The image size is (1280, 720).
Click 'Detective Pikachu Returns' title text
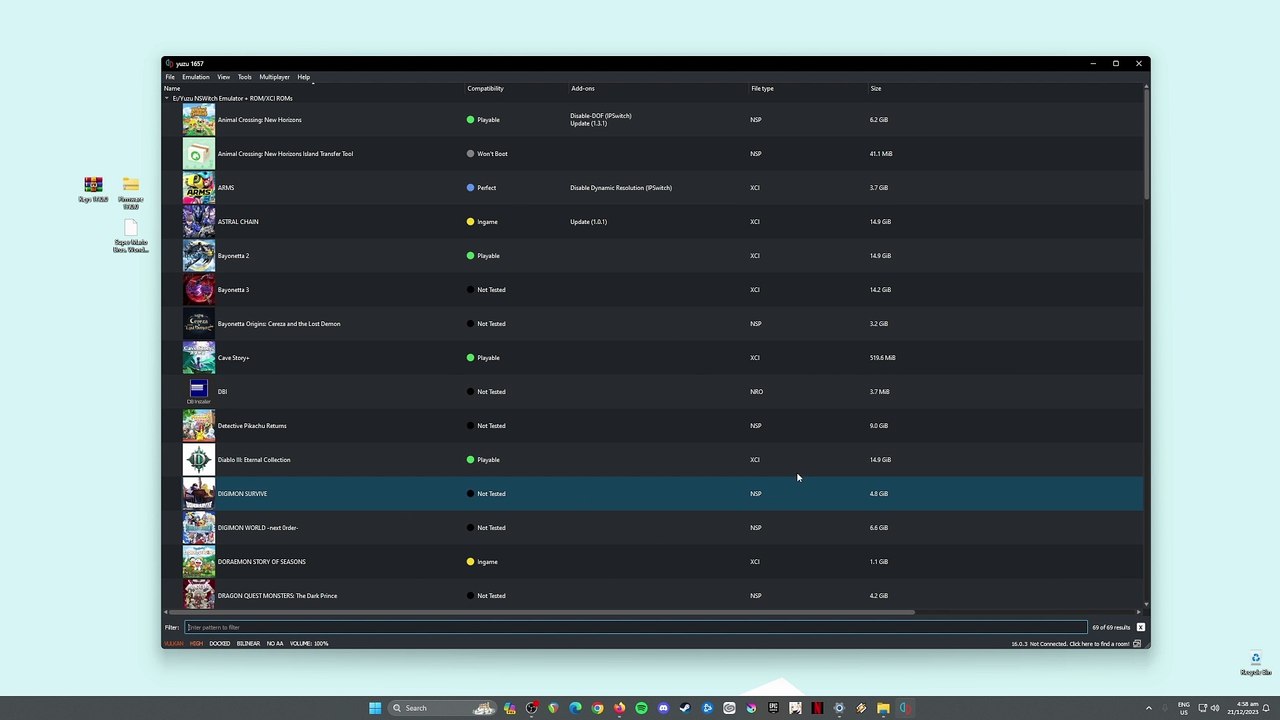click(252, 426)
